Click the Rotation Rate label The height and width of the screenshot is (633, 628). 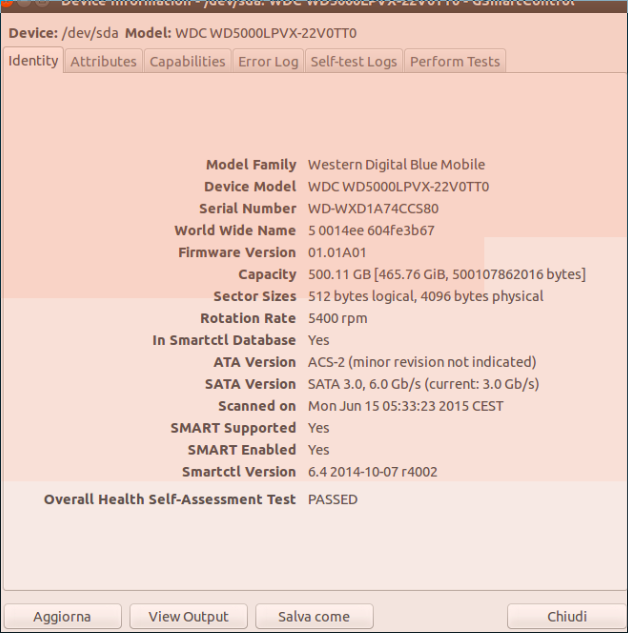pyautogui.click(x=248, y=319)
